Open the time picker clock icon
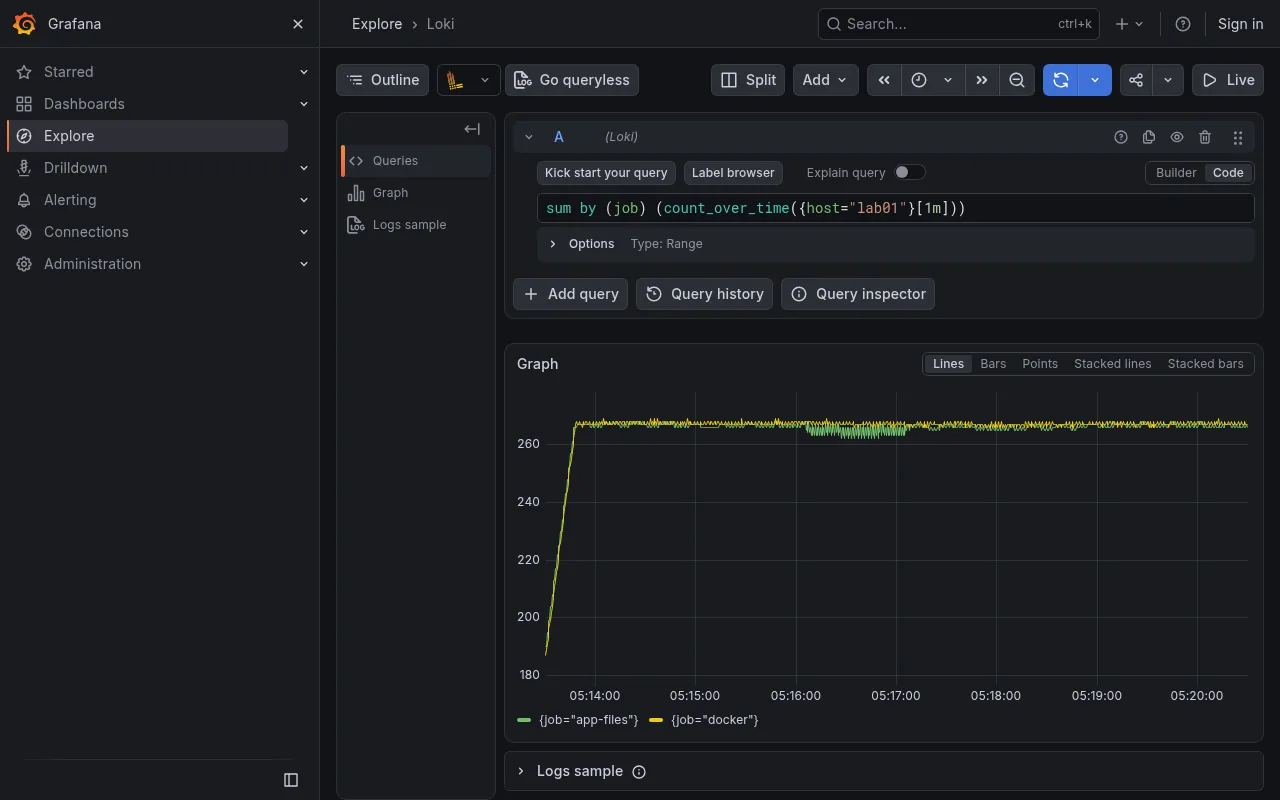Viewport: 1280px width, 800px height. click(x=919, y=80)
